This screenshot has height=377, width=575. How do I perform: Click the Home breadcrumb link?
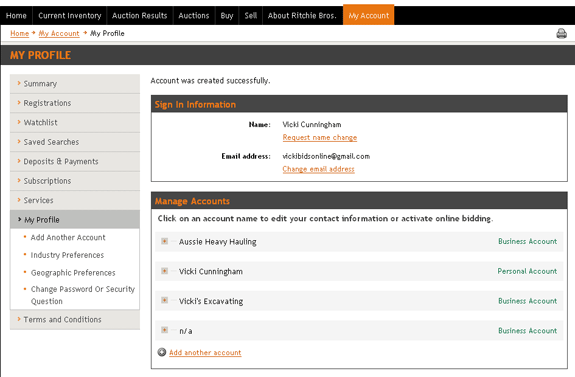tap(19, 33)
